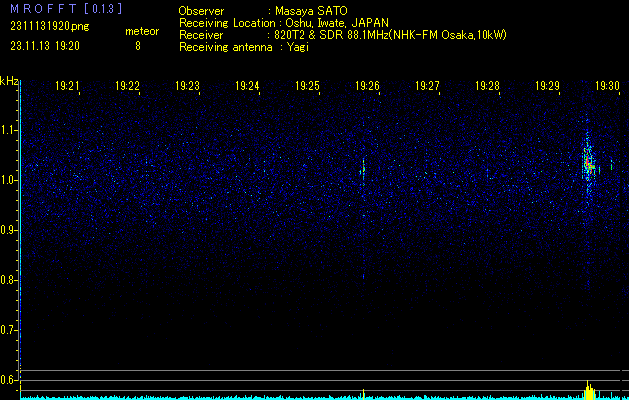Image resolution: width=629 pixels, height=400 pixels.
Task: Click the observer name Masaya SATO
Action: [x=311, y=10]
